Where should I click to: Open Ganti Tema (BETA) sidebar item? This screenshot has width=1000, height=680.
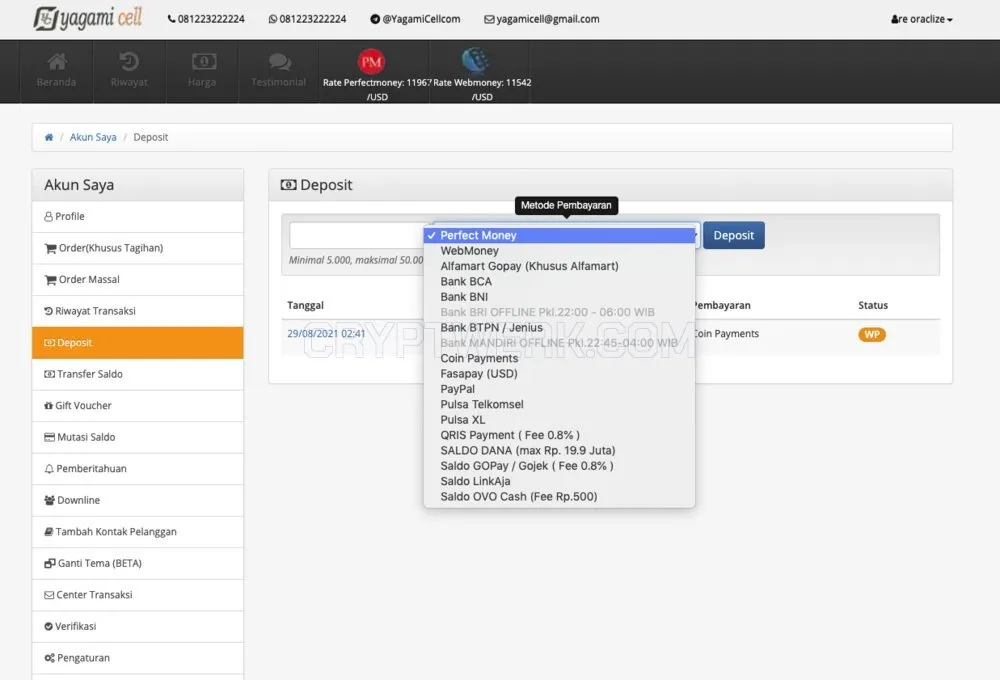click(x=138, y=563)
